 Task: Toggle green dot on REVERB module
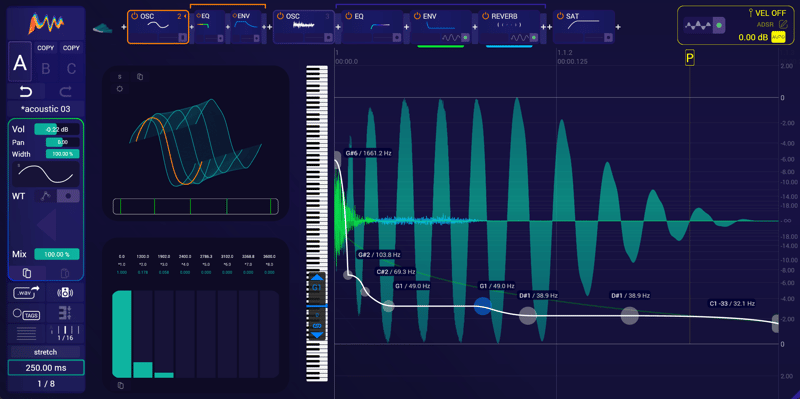click(x=533, y=37)
